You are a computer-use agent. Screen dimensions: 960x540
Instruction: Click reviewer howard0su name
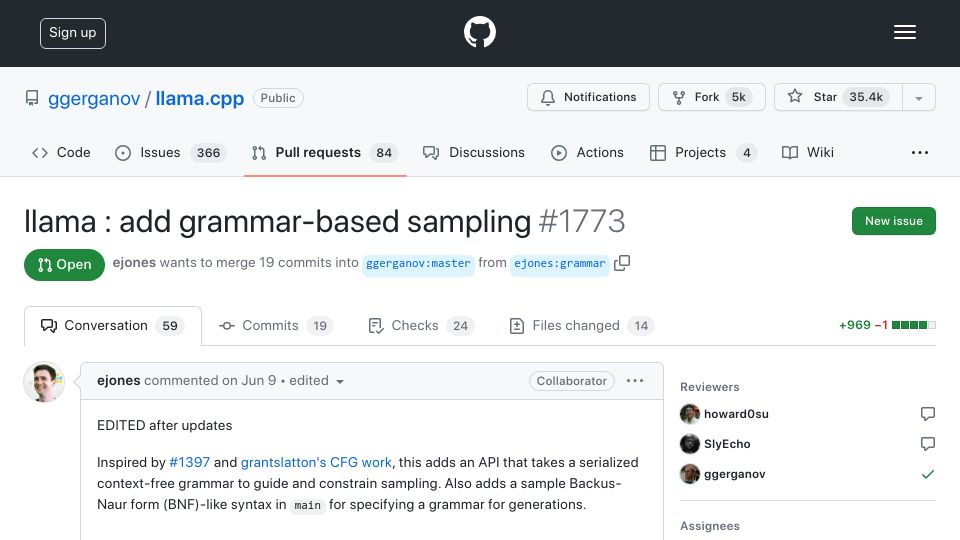coord(736,414)
